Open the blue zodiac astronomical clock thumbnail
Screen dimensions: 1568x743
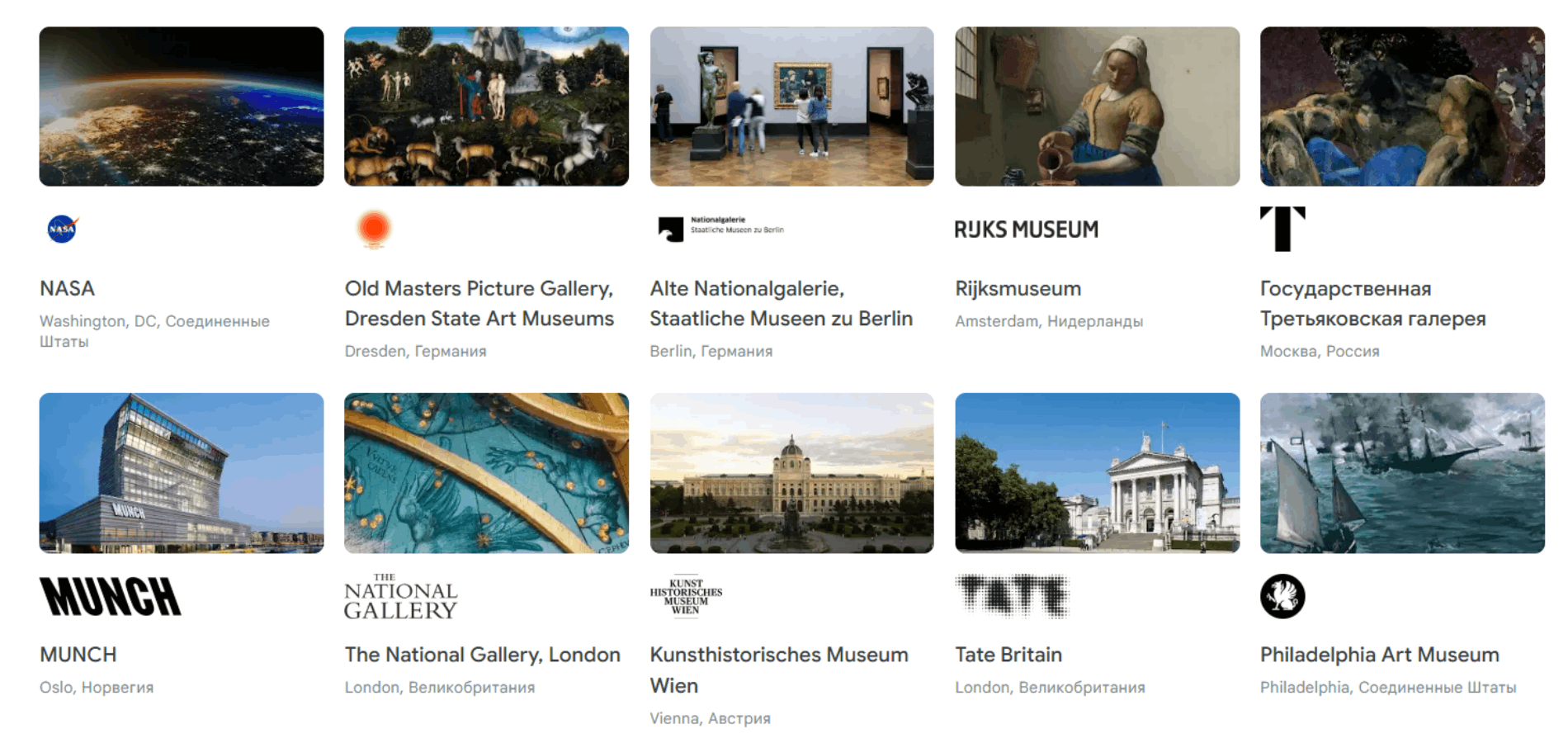pos(486,473)
